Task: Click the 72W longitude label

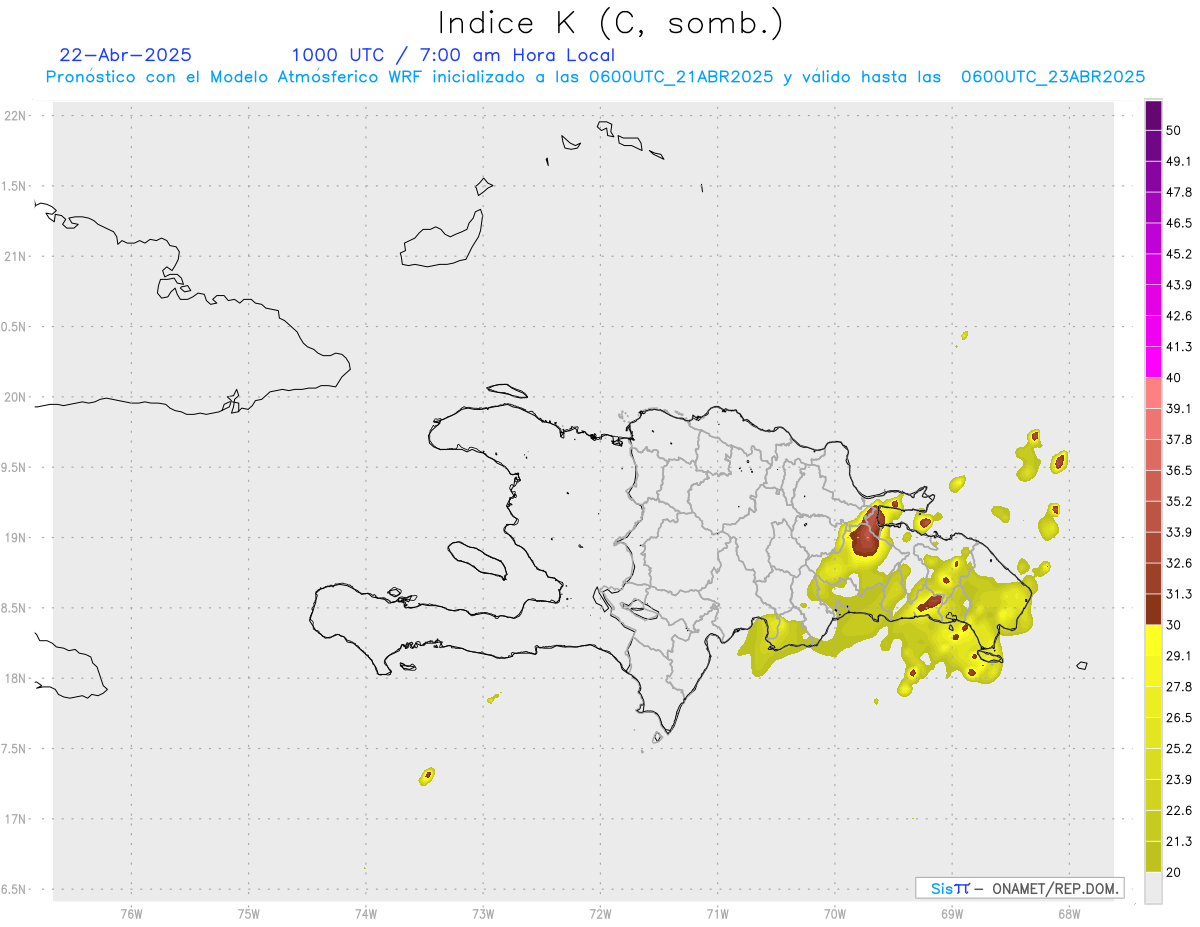Action: 600,913
